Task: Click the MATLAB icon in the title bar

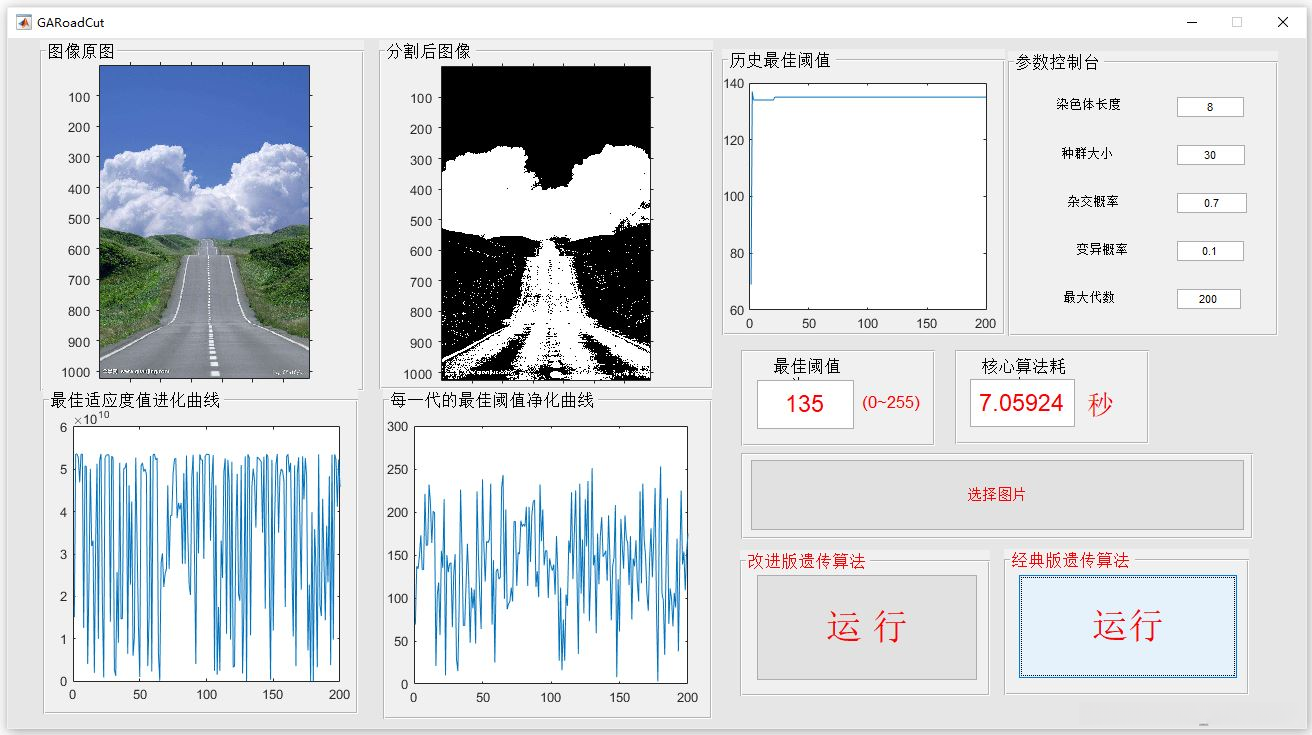Action: (x=22, y=22)
